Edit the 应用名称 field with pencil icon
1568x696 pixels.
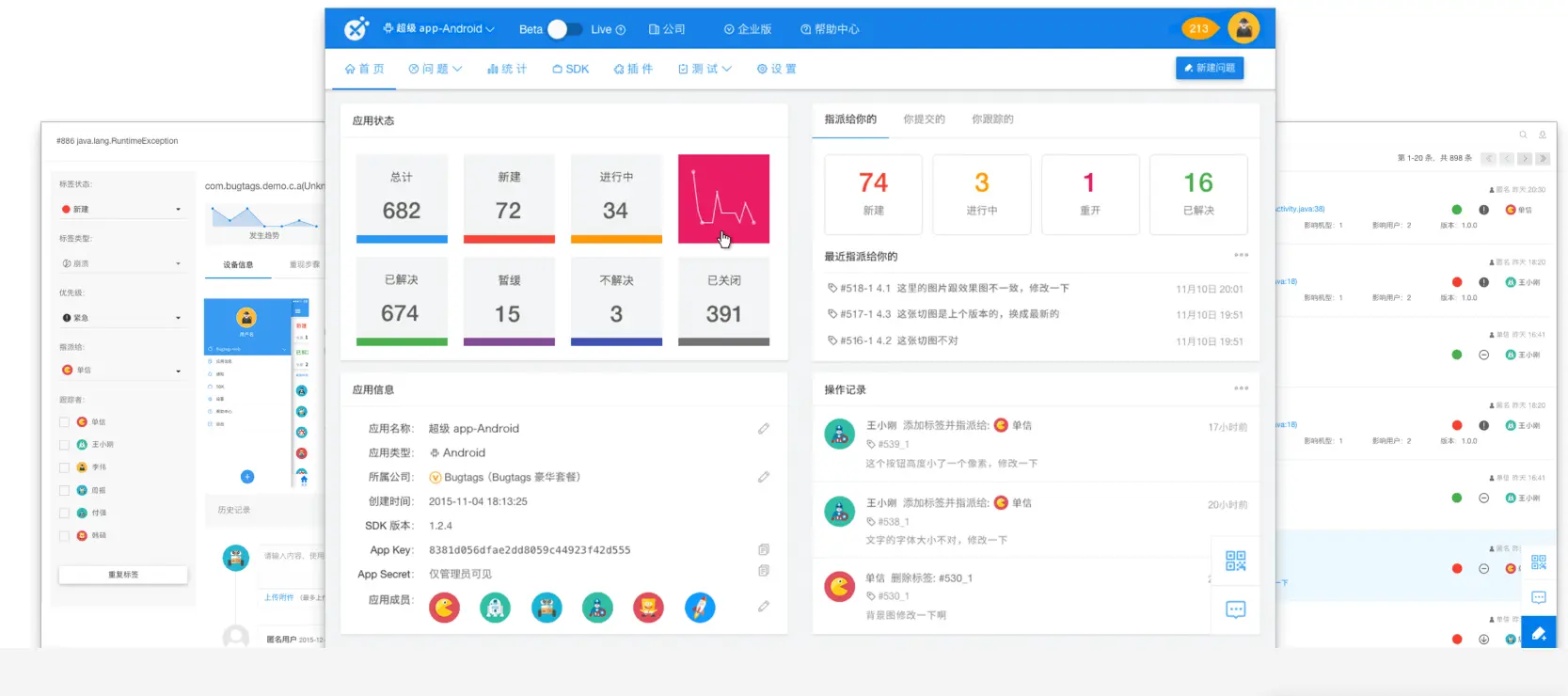(x=764, y=428)
